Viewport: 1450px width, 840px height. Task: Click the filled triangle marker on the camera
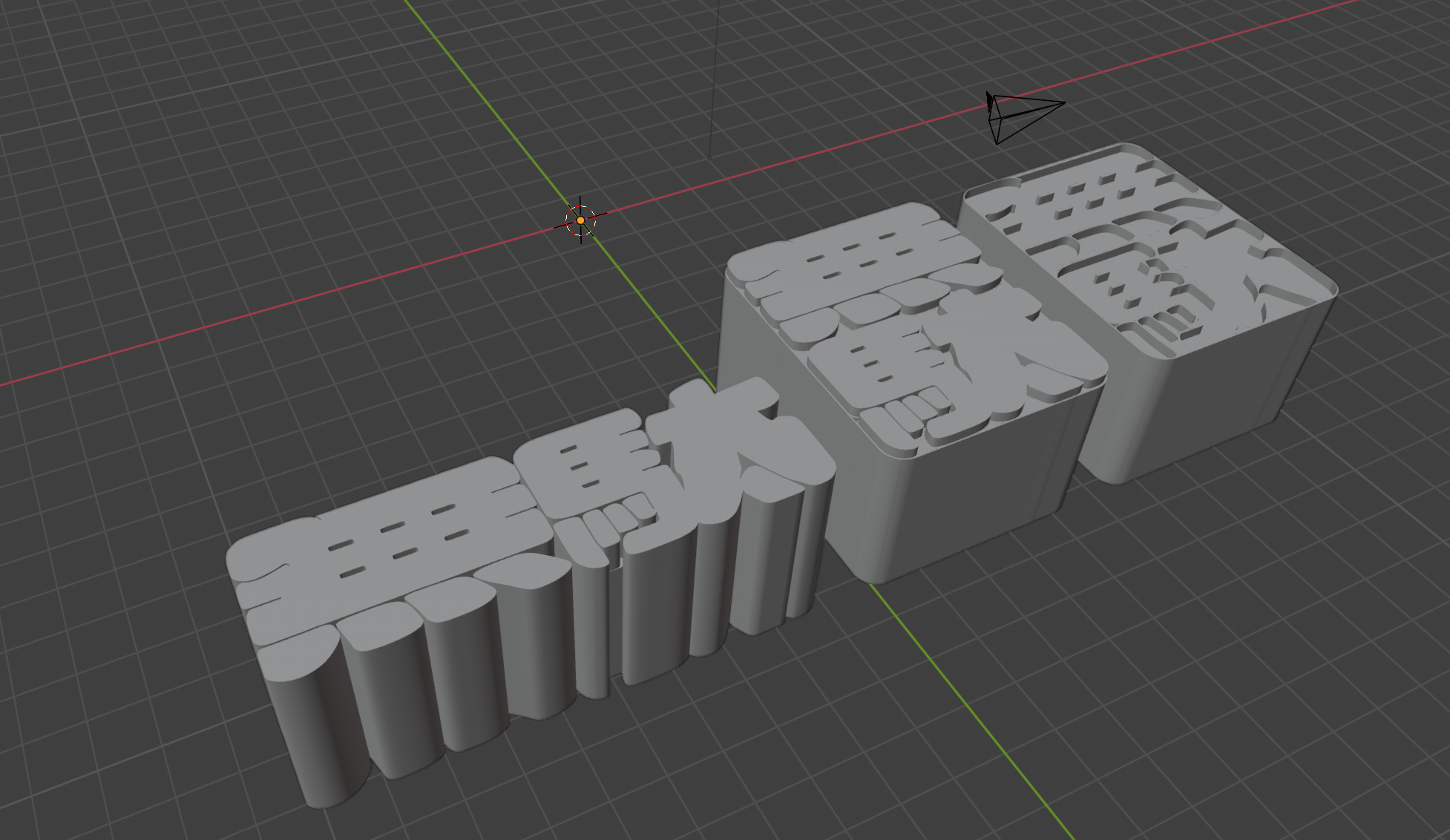pos(989,99)
